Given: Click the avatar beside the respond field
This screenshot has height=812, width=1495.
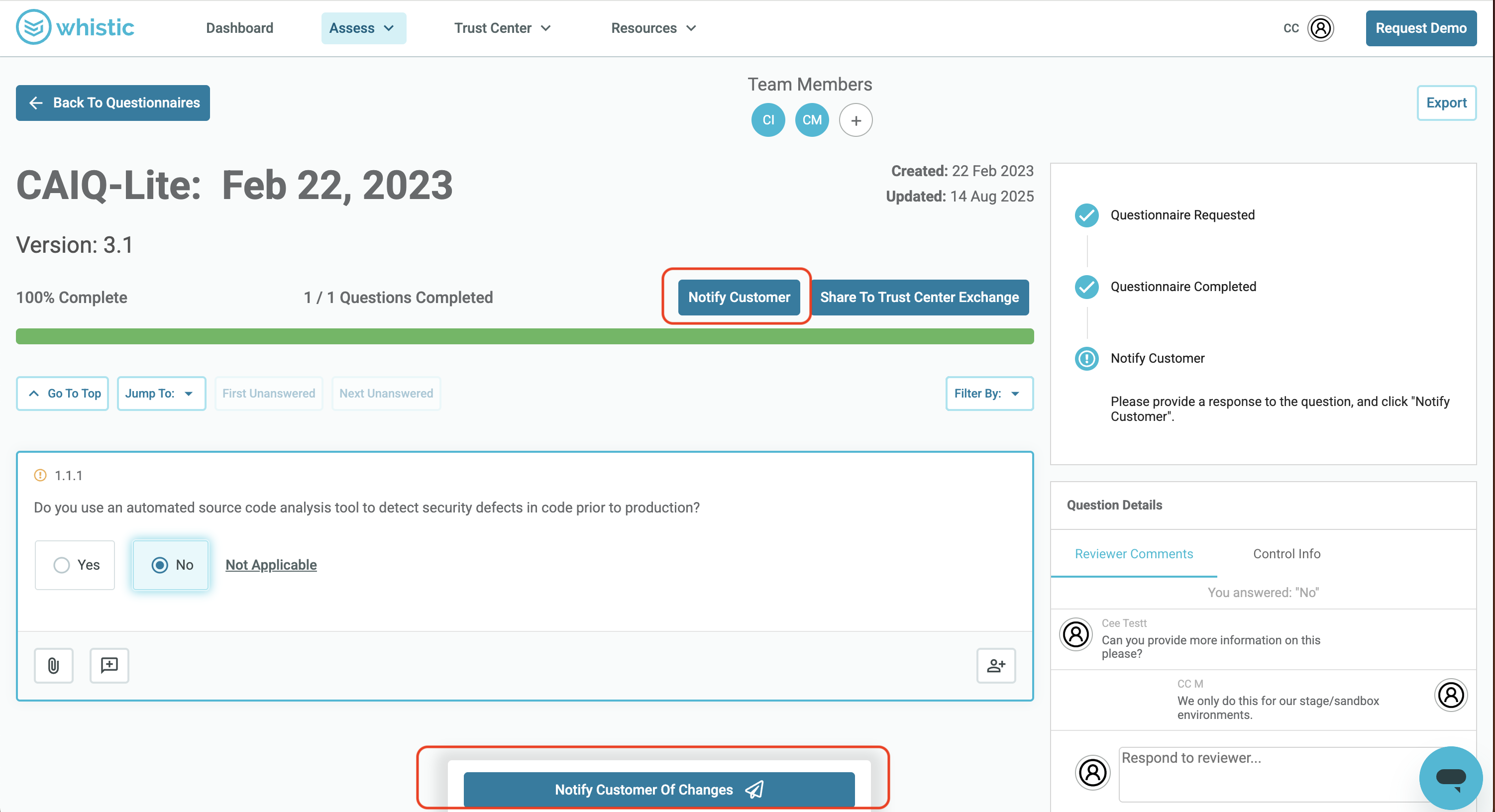Looking at the screenshot, I should point(1092,773).
